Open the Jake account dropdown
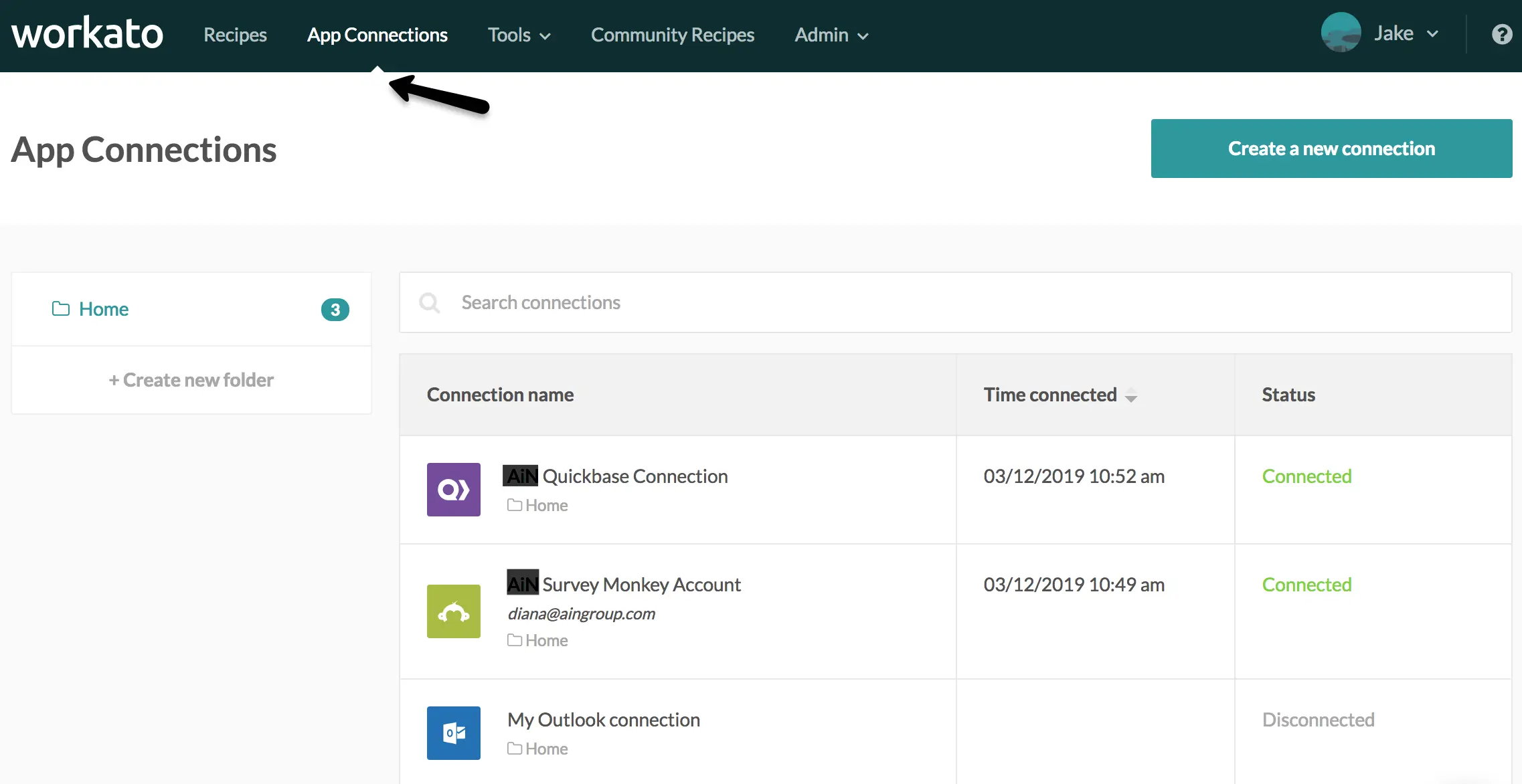This screenshot has height=784, width=1522. point(1406,33)
